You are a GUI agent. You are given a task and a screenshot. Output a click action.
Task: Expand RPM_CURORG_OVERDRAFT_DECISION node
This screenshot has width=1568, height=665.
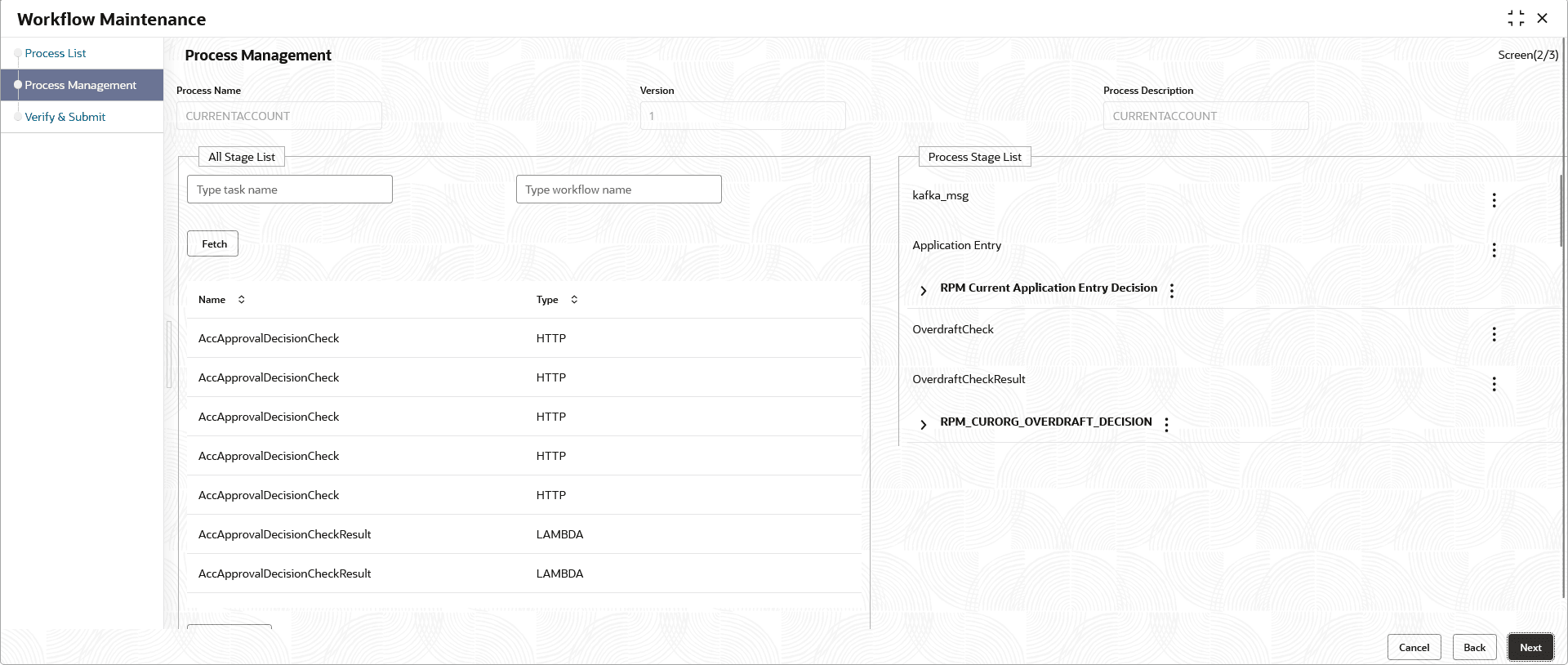tap(923, 424)
